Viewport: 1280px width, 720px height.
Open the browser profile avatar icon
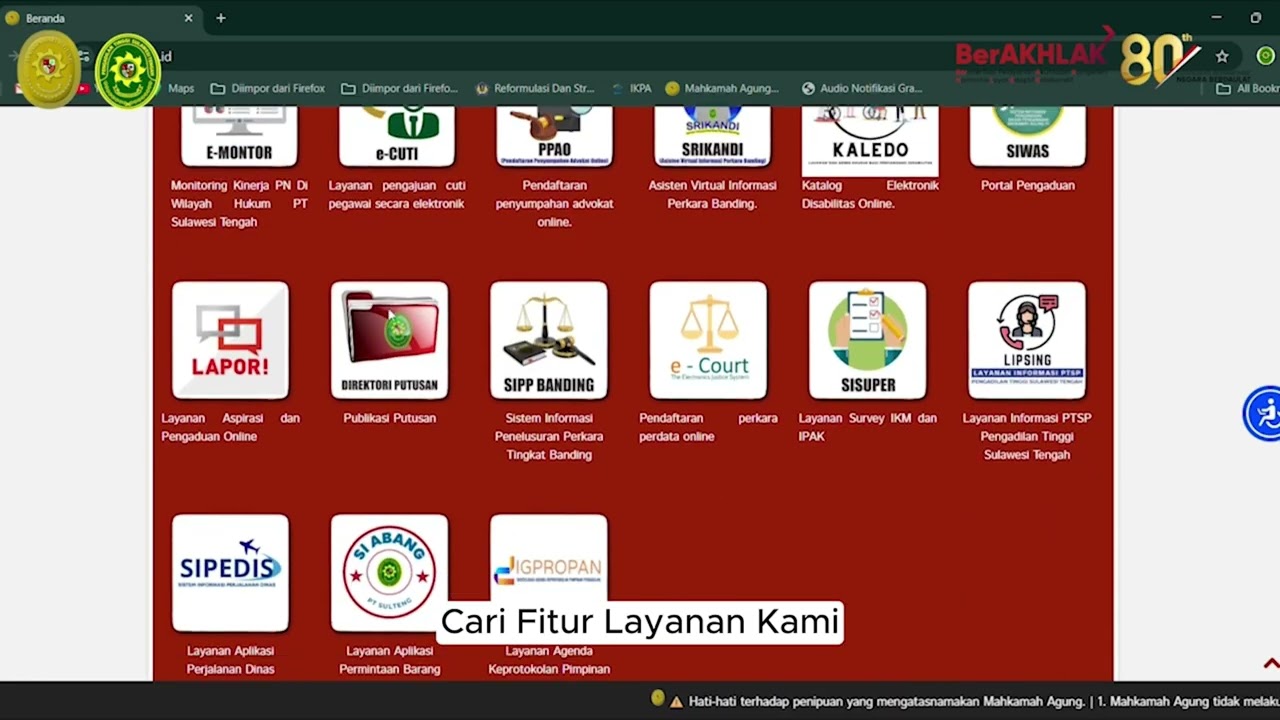(1265, 56)
